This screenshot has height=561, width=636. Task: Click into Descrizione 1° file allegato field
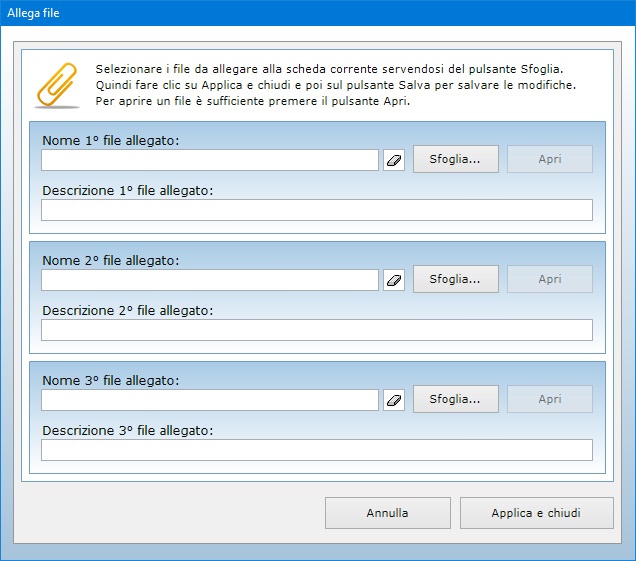click(316, 210)
